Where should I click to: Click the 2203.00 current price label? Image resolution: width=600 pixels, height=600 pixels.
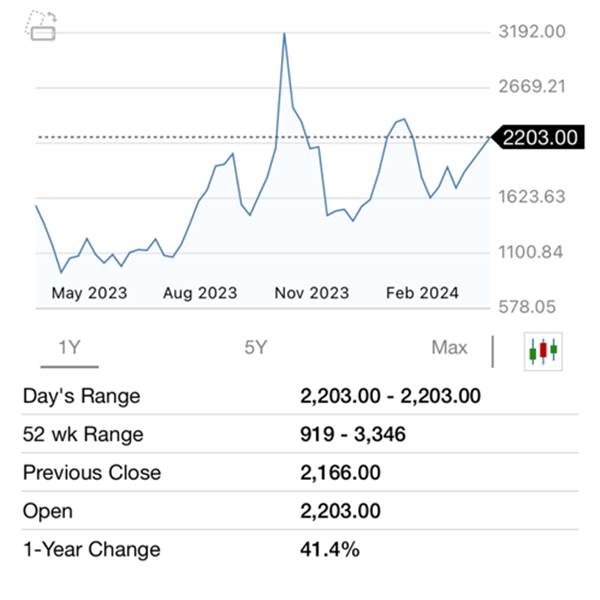(x=540, y=138)
